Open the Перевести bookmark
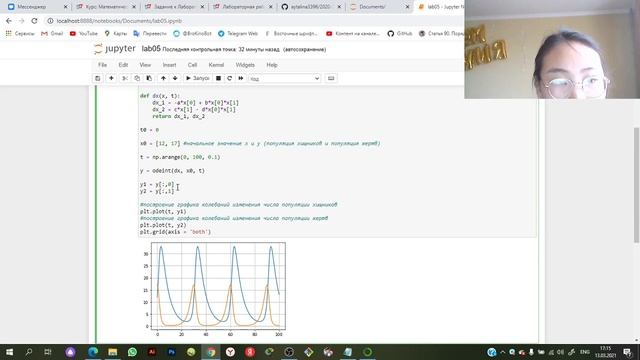640x360 pixels. [x=150, y=33]
